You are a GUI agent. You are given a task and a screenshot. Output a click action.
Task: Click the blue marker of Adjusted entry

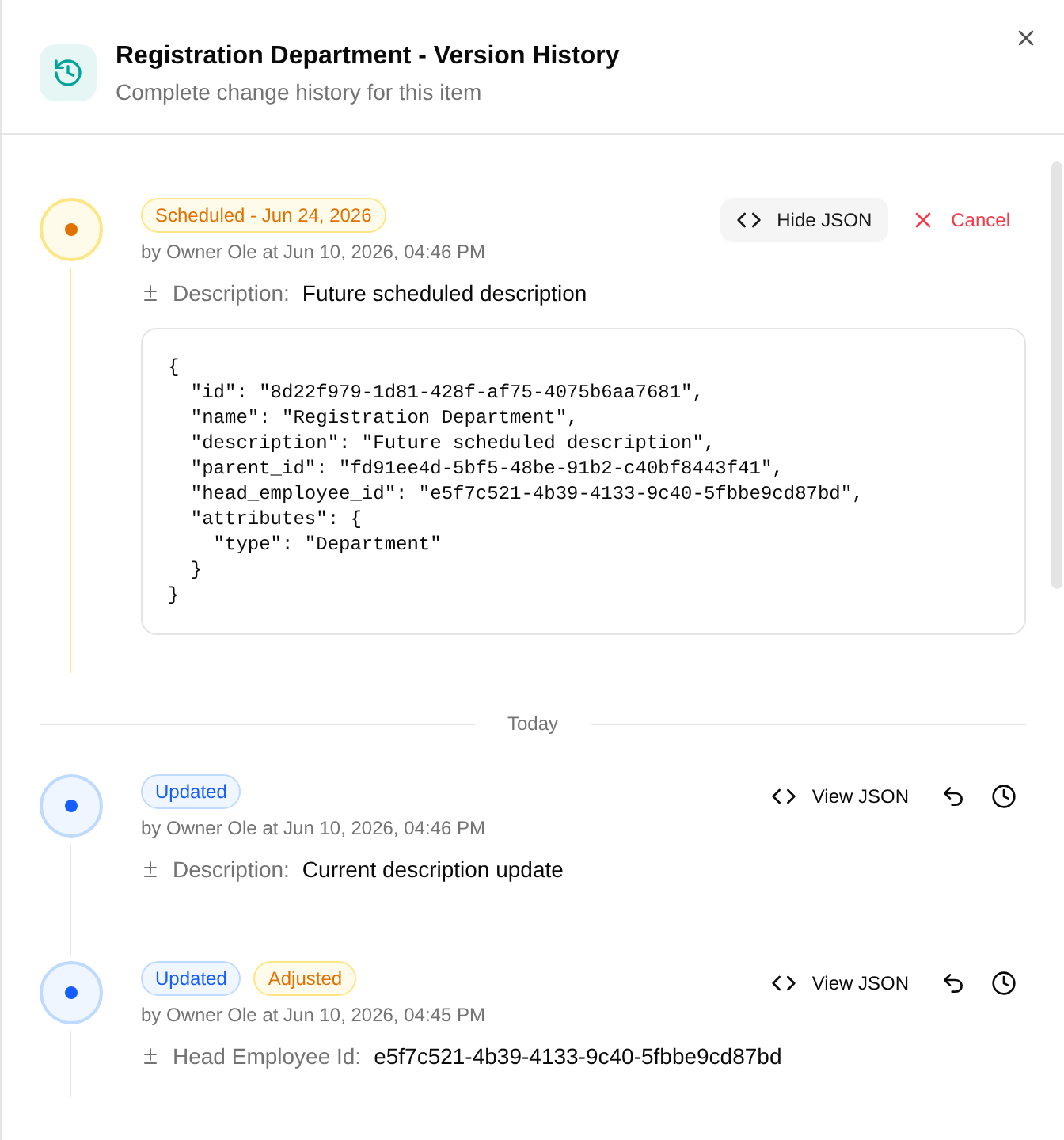pos(71,993)
